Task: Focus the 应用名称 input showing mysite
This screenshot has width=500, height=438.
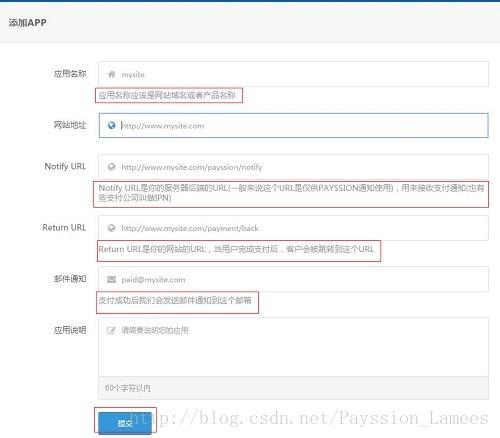Action: click(x=293, y=74)
